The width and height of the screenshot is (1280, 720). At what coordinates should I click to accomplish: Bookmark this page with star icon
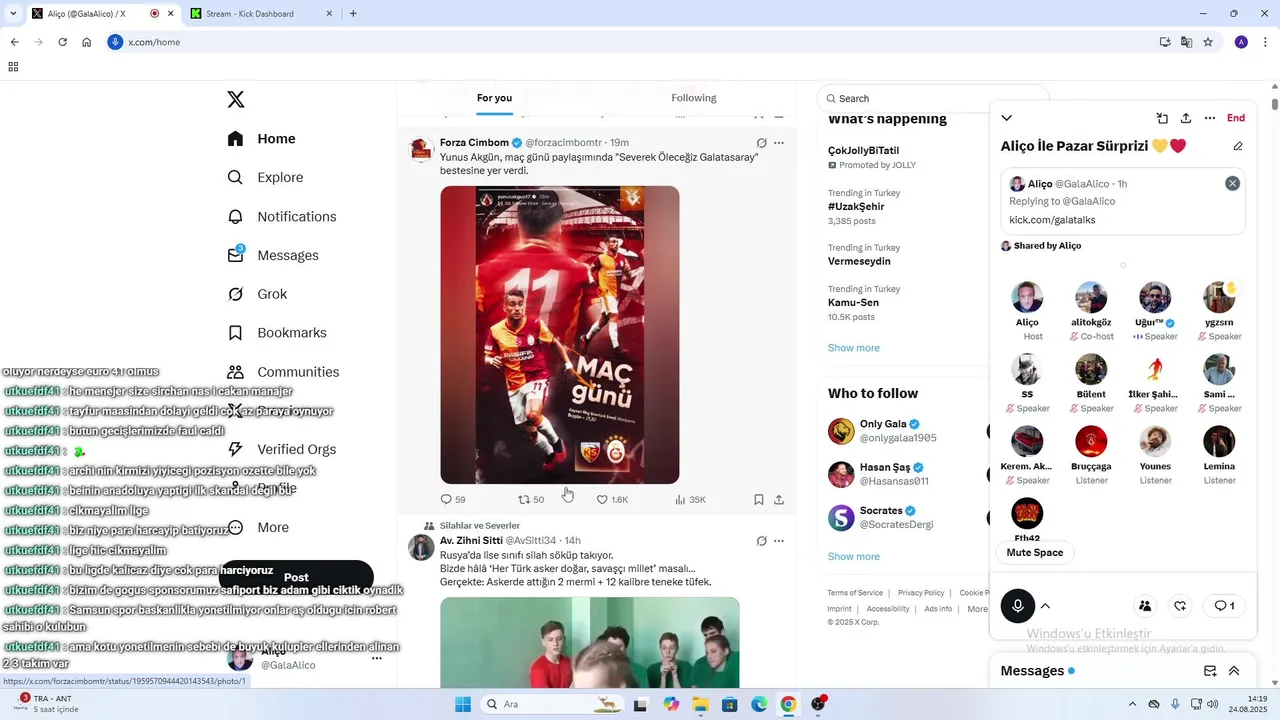click(1208, 42)
